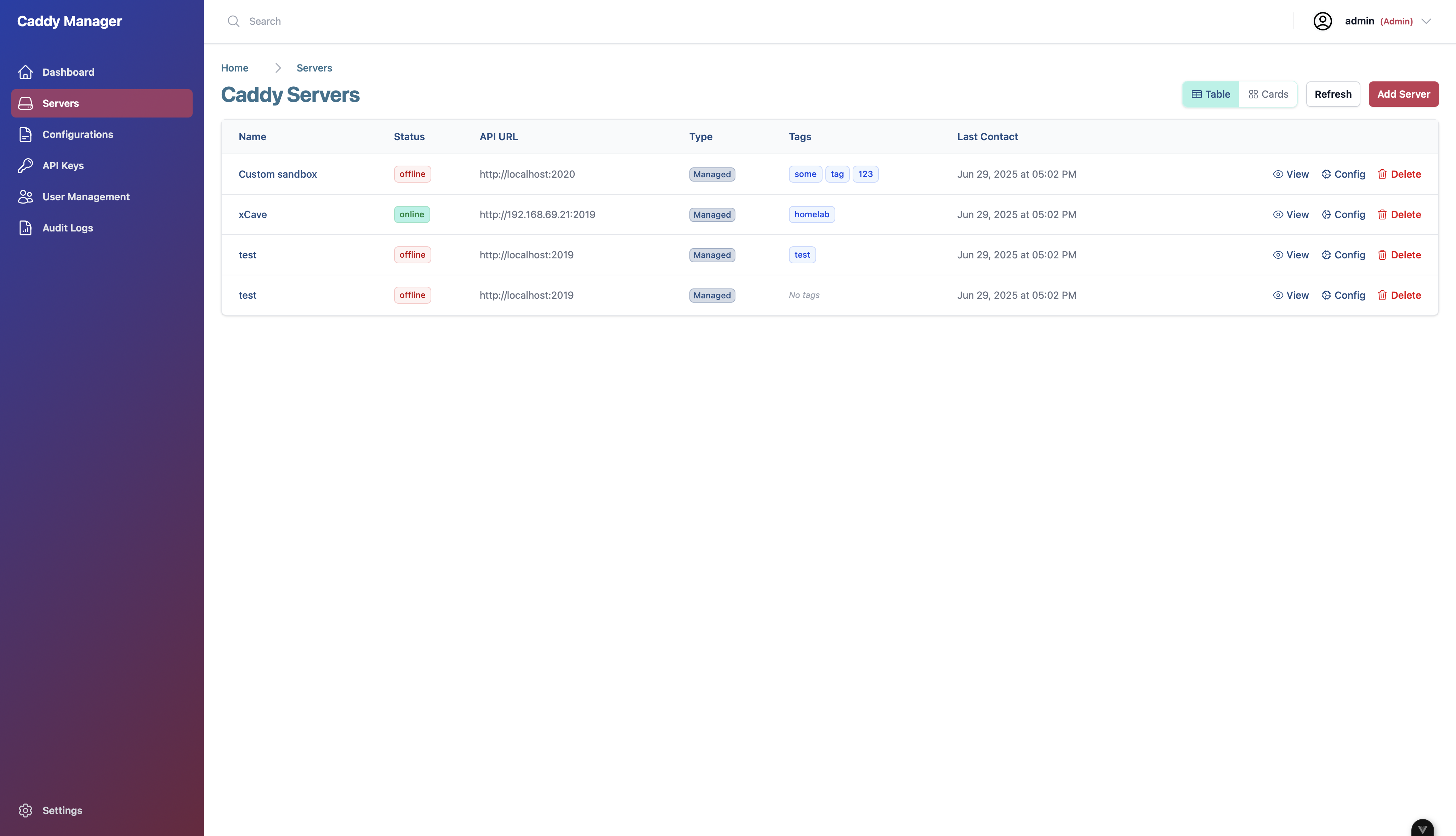Click the trash icon to delete xCave
The image size is (1456, 836).
point(1382,214)
